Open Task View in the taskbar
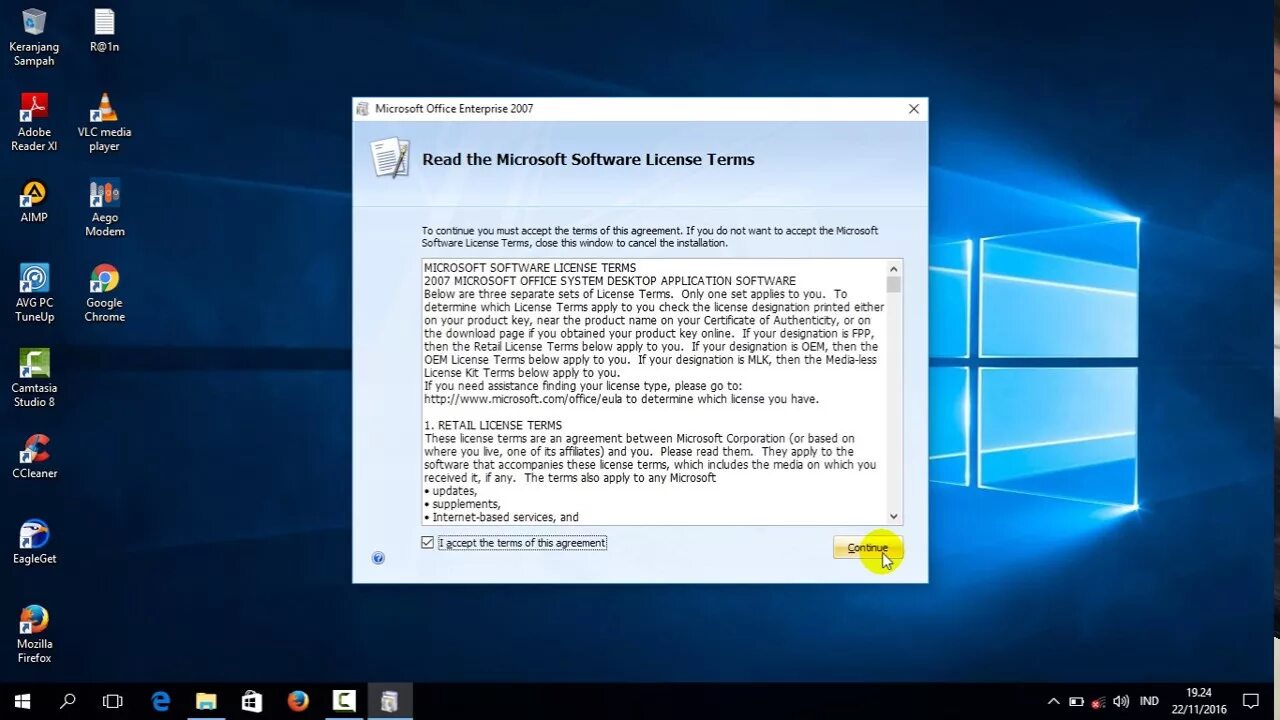 [x=113, y=701]
